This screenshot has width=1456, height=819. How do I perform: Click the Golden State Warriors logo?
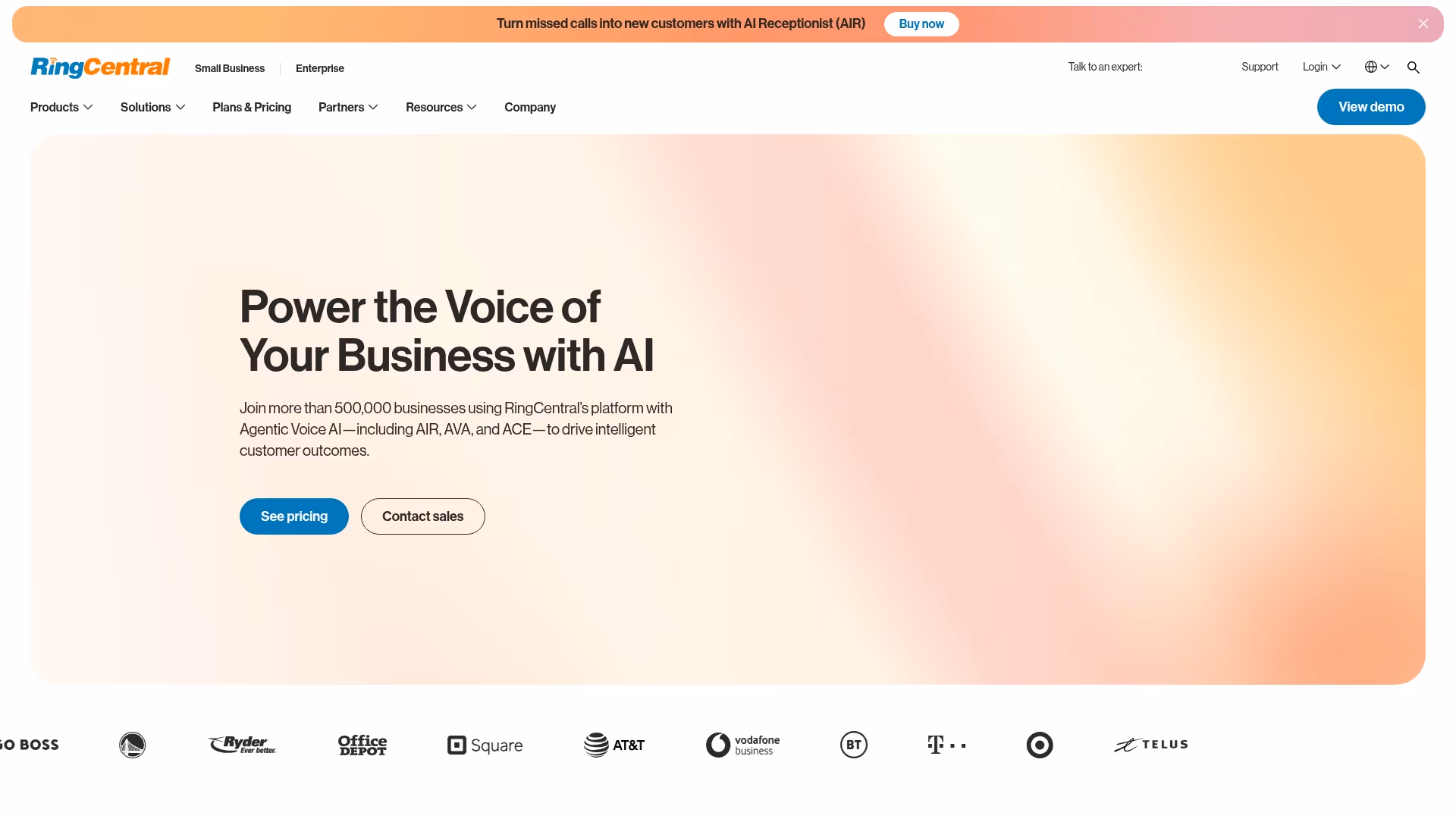point(132,745)
